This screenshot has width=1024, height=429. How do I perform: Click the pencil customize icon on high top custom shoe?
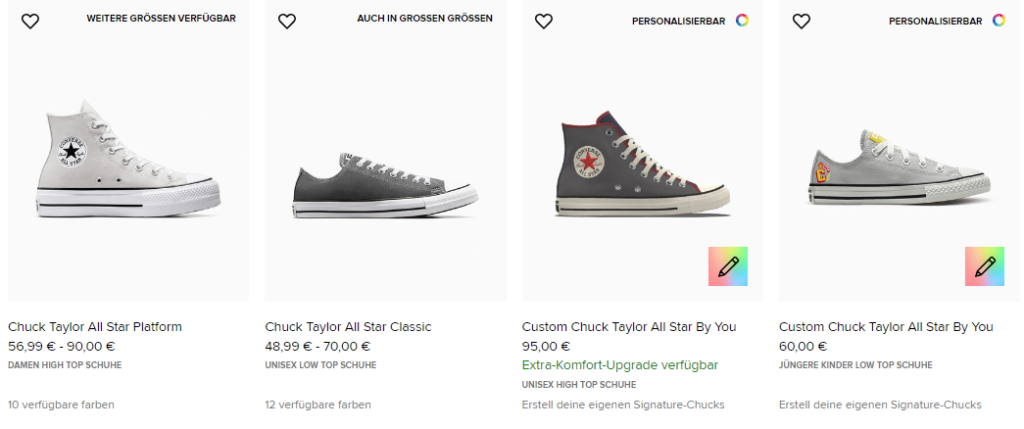[x=728, y=266]
